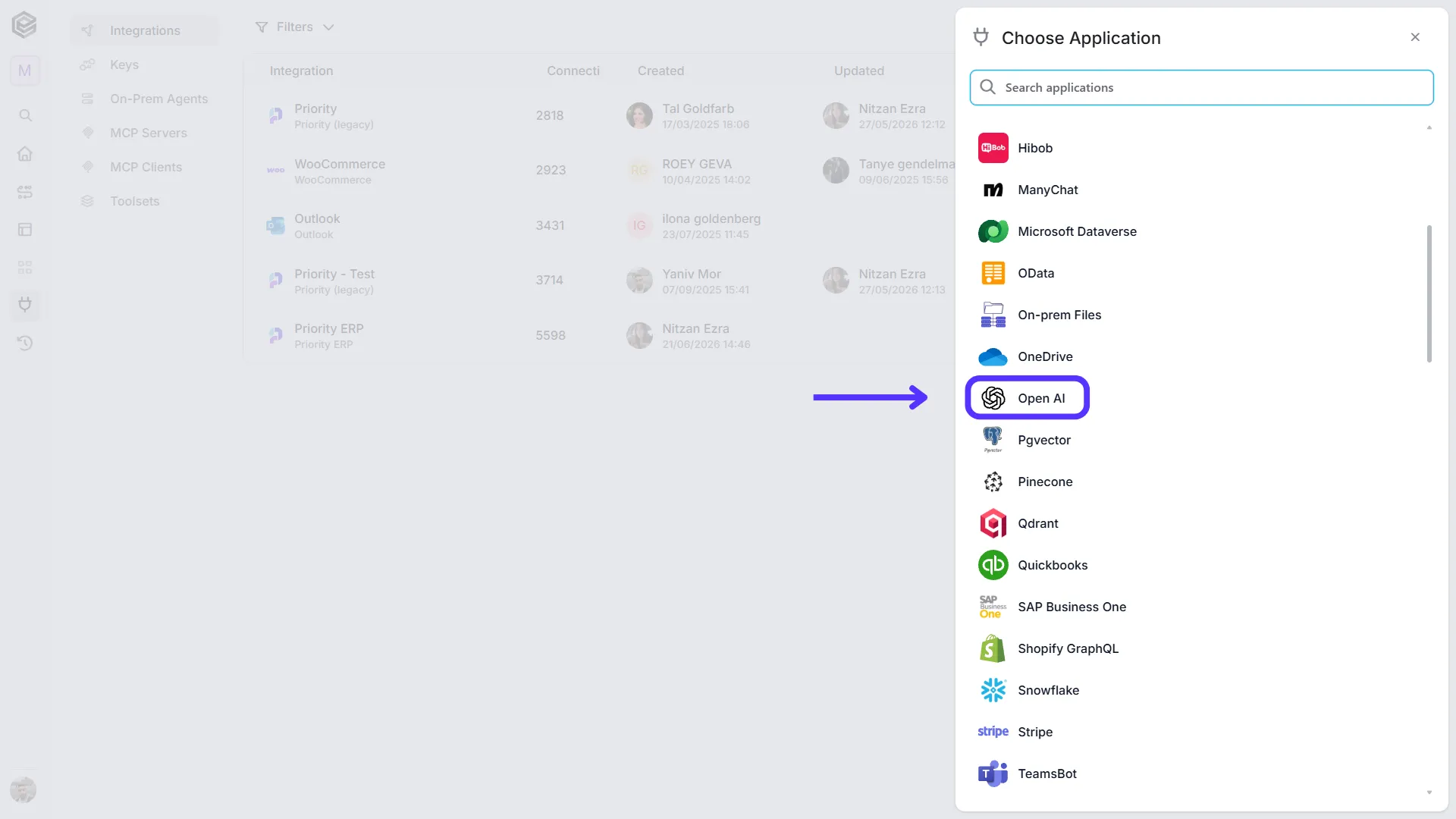Select the Pgvector elephant icon
The width and height of the screenshot is (1456, 819).
[x=993, y=440]
